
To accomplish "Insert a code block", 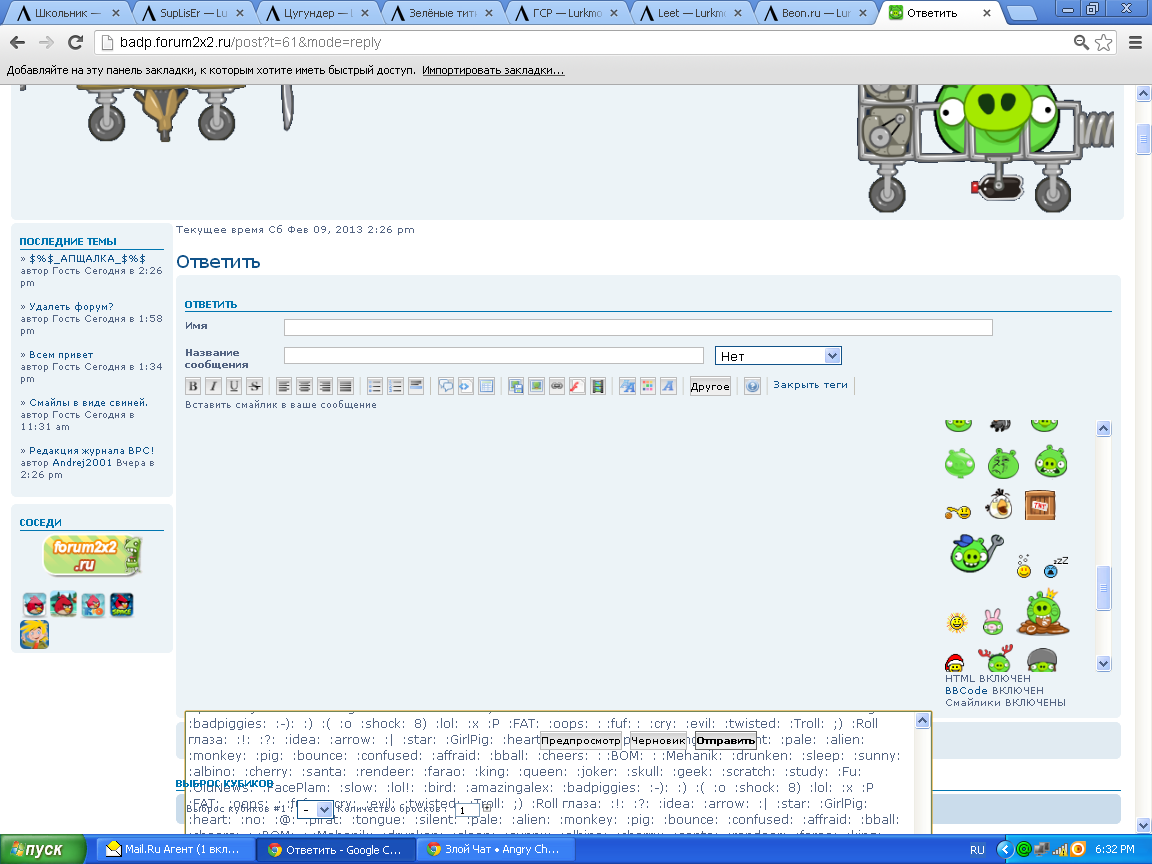I will click(466, 386).
